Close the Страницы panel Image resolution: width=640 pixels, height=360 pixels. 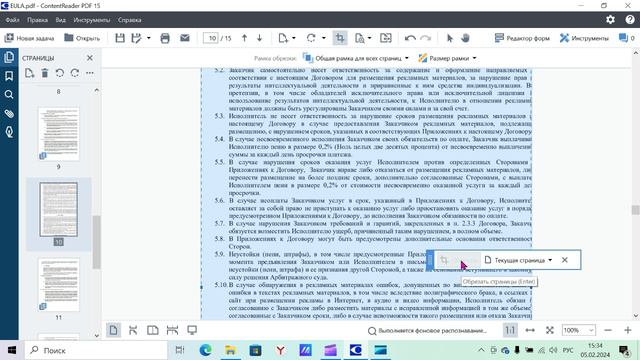coord(90,58)
